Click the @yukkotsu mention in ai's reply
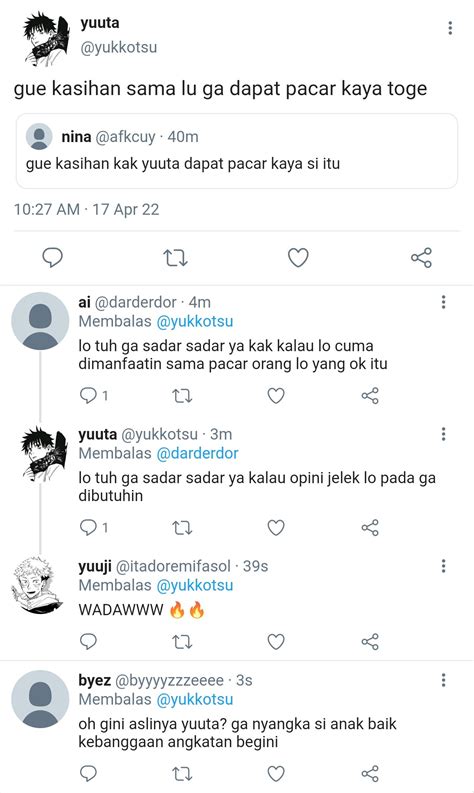Image resolution: width=474 pixels, height=793 pixels. (x=195, y=321)
